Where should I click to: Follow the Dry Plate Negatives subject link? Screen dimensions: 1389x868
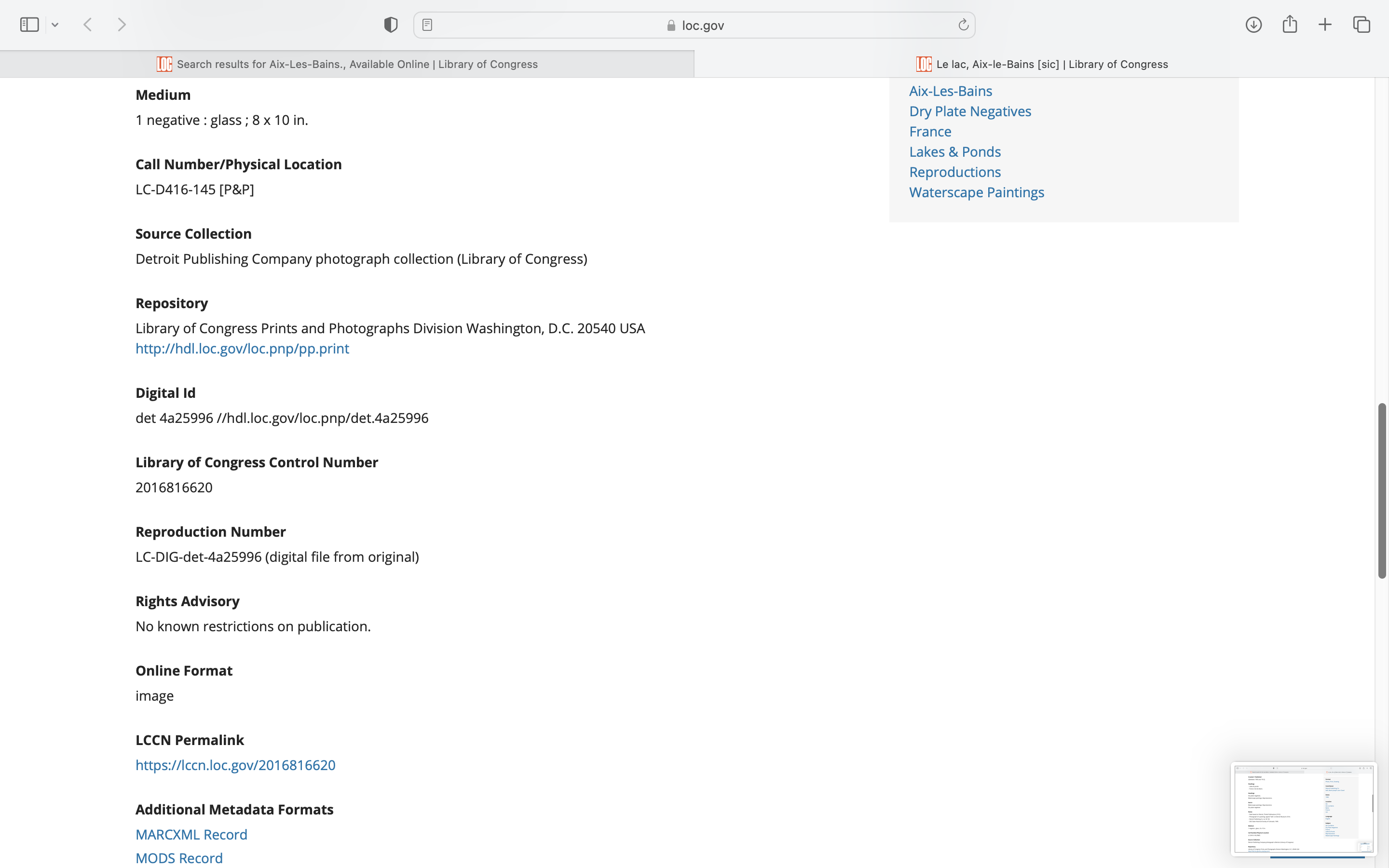point(970,111)
